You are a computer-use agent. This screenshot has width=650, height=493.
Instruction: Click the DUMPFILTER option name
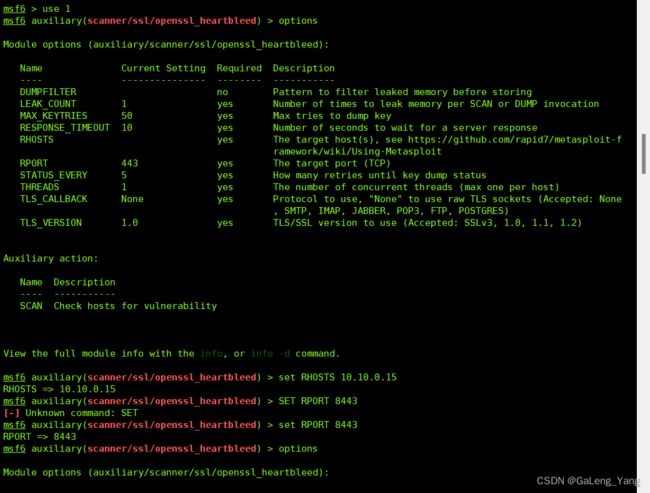click(x=48, y=92)
